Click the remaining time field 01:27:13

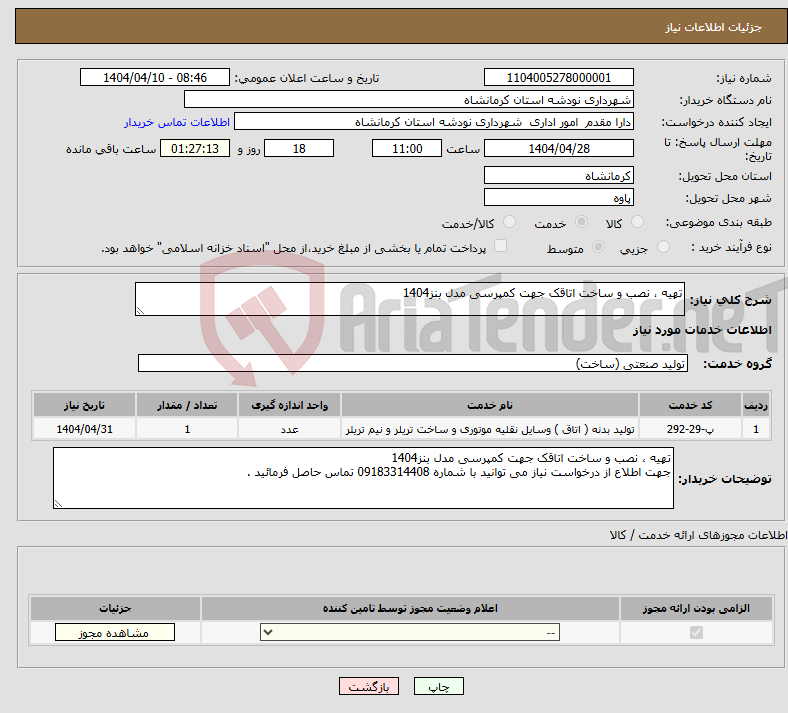point(195,148)
